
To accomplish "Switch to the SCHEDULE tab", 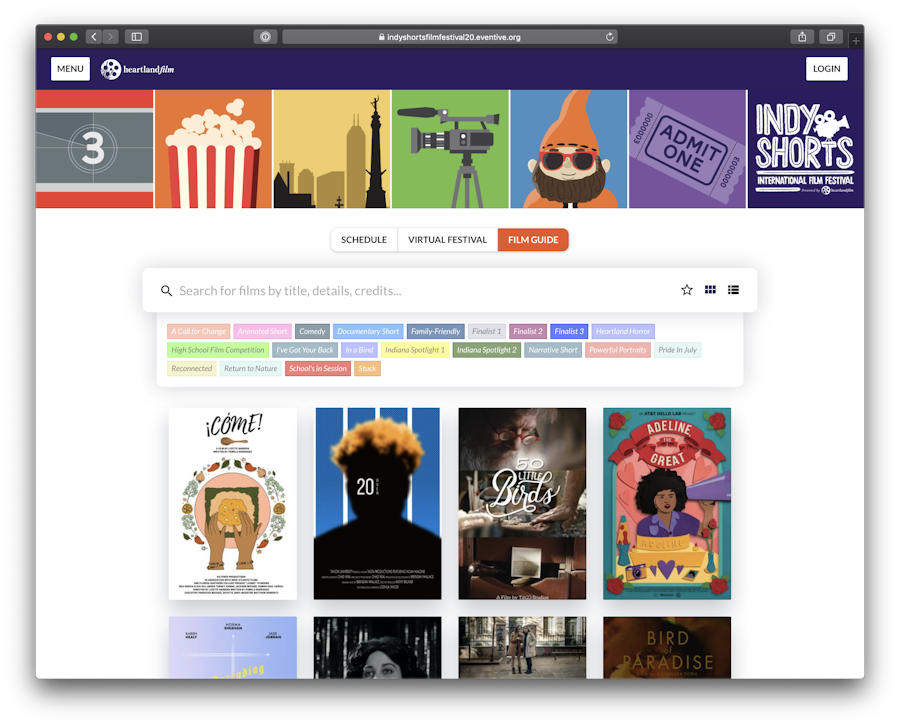I will tap(363, 239).
